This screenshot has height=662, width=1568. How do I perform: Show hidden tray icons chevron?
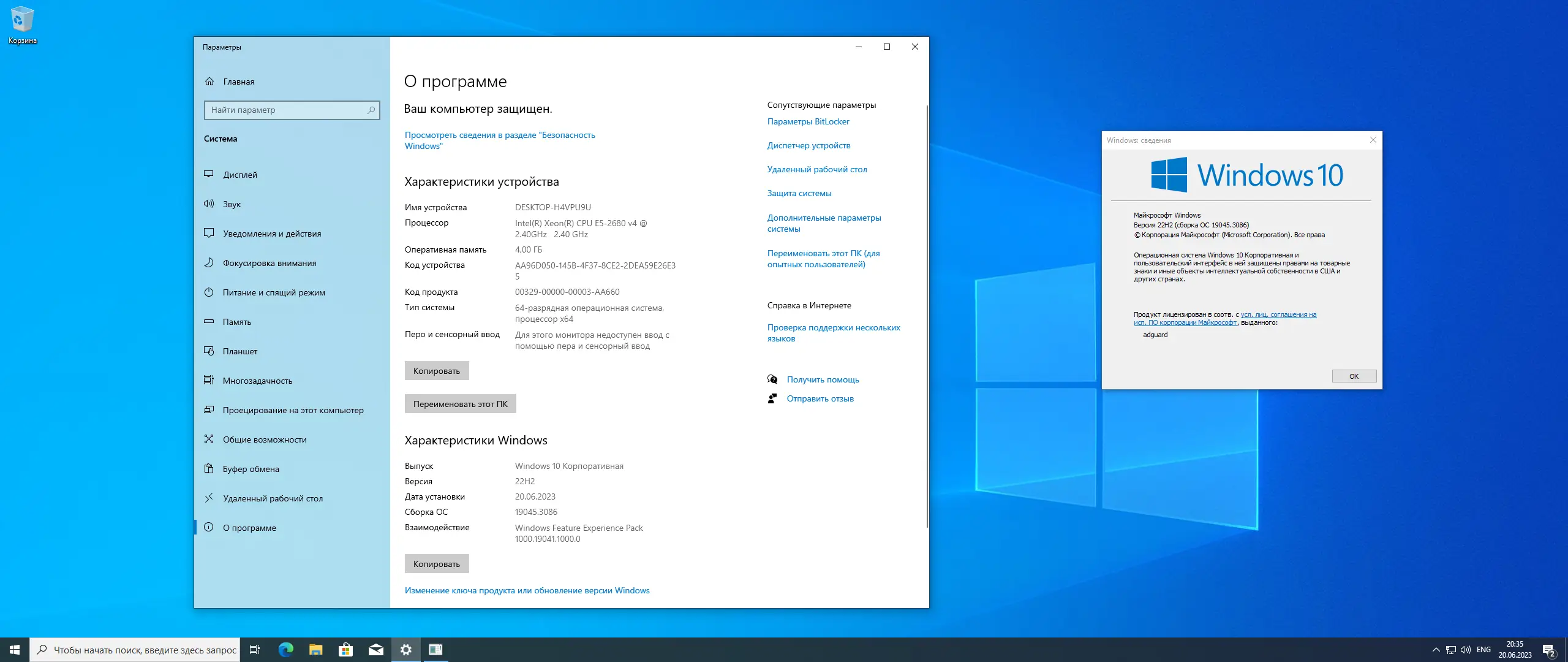[1436, 650]
